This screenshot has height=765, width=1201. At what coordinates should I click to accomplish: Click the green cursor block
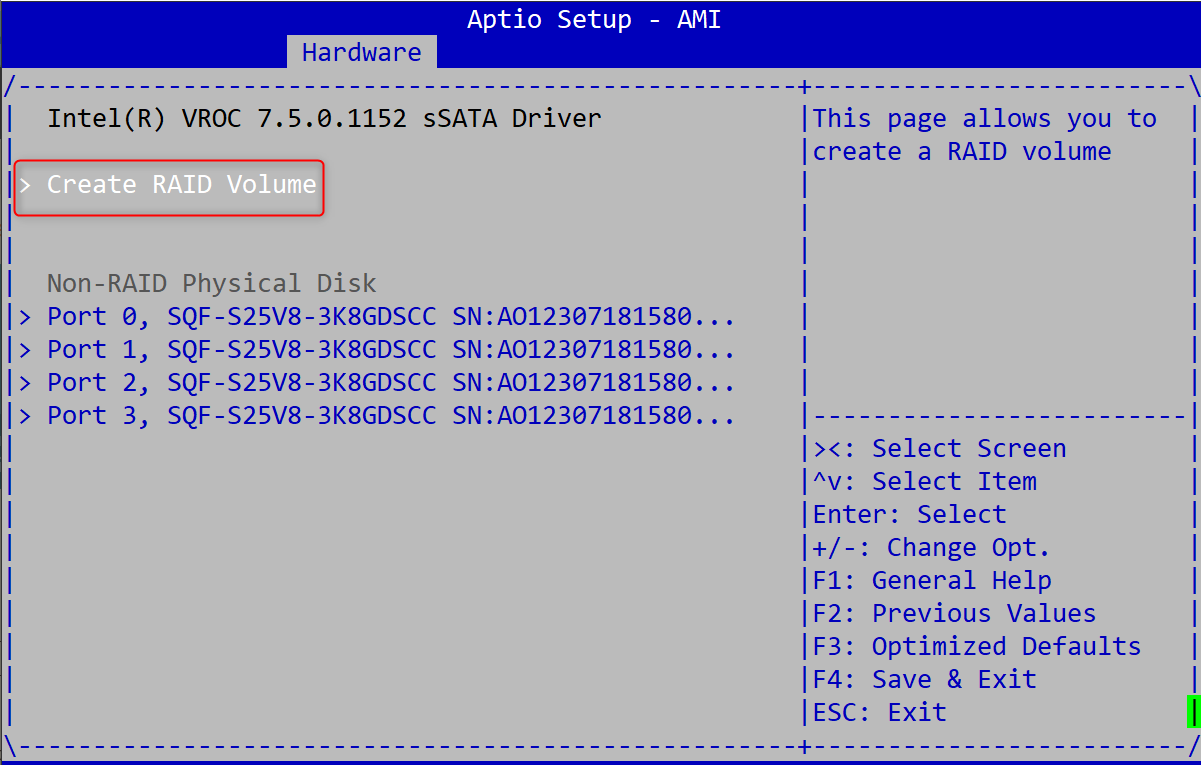pos(1192,712)
